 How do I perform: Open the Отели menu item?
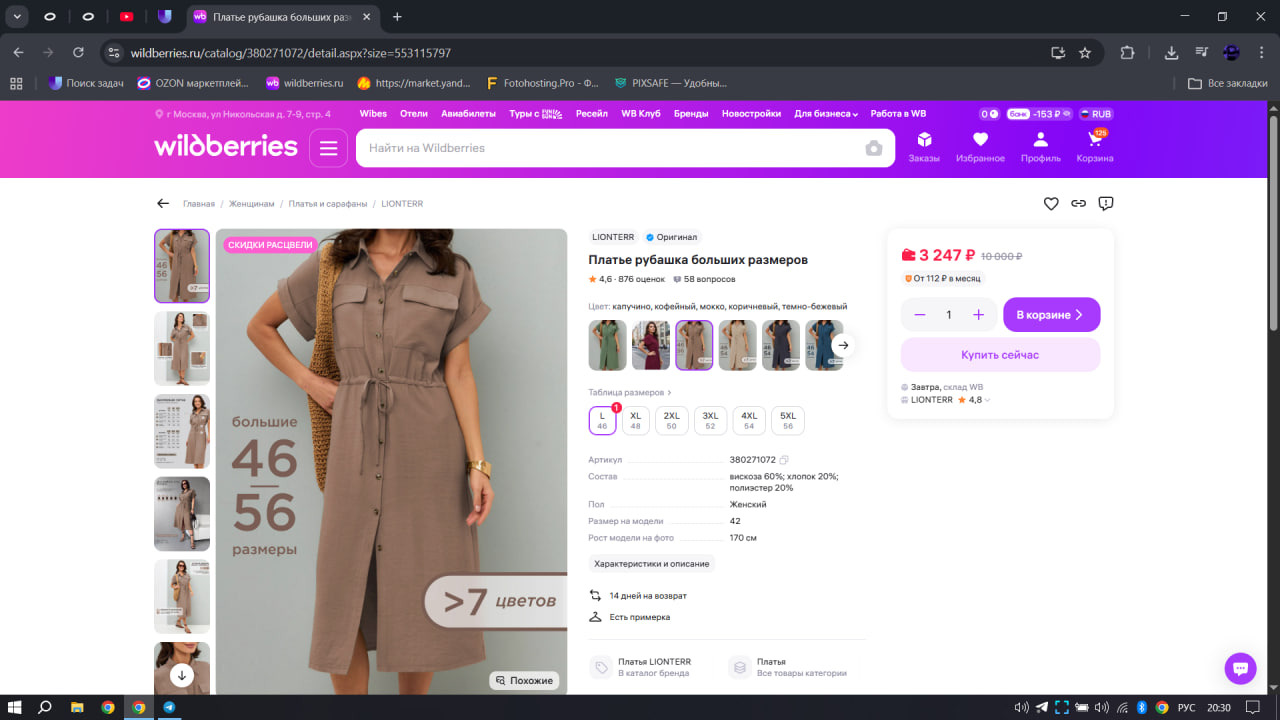point(414,114)
